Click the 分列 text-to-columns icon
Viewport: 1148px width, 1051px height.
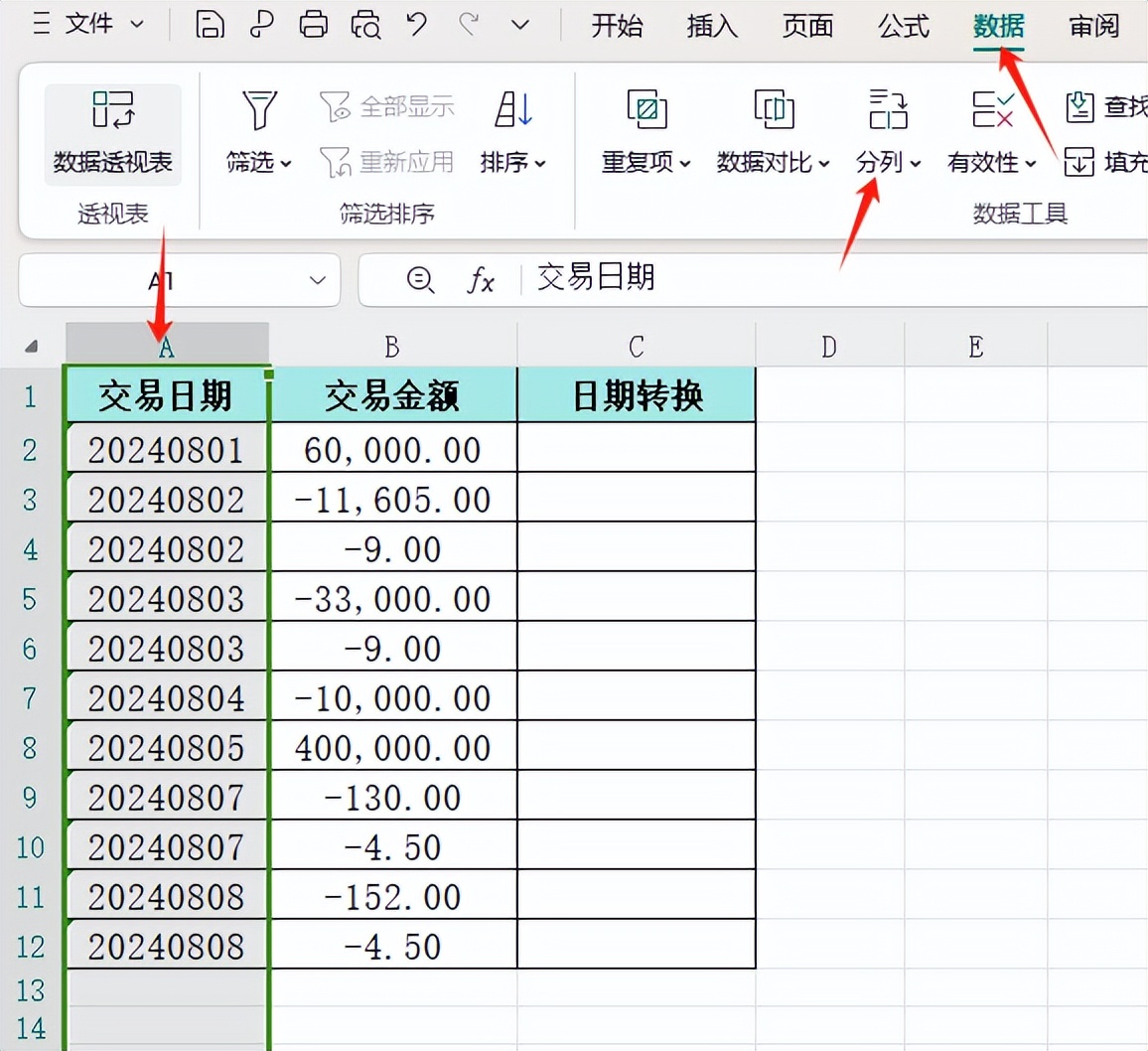(888, 109)
